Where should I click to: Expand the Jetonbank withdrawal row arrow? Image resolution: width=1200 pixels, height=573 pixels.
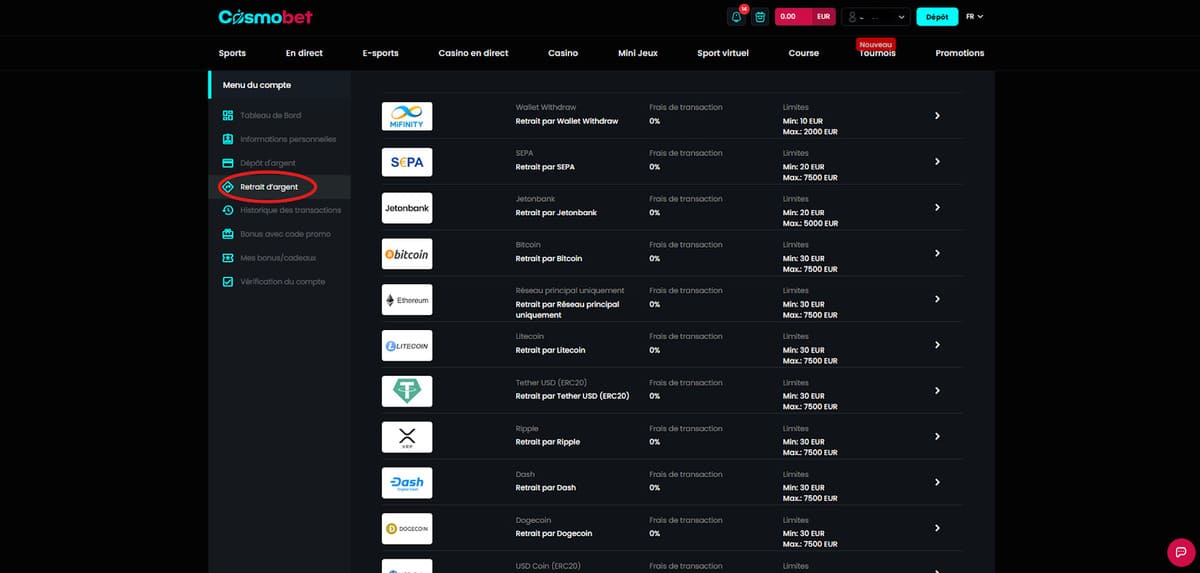(x=937, y=207)
